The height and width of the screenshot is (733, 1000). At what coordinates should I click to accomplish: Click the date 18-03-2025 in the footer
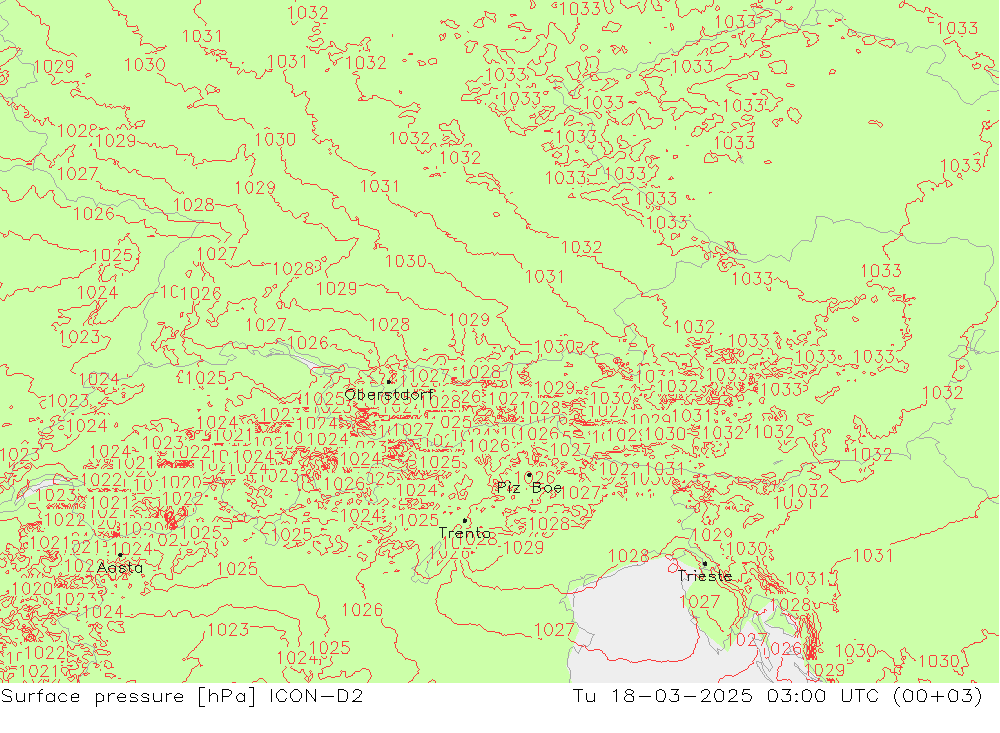(x=682, y=696)
